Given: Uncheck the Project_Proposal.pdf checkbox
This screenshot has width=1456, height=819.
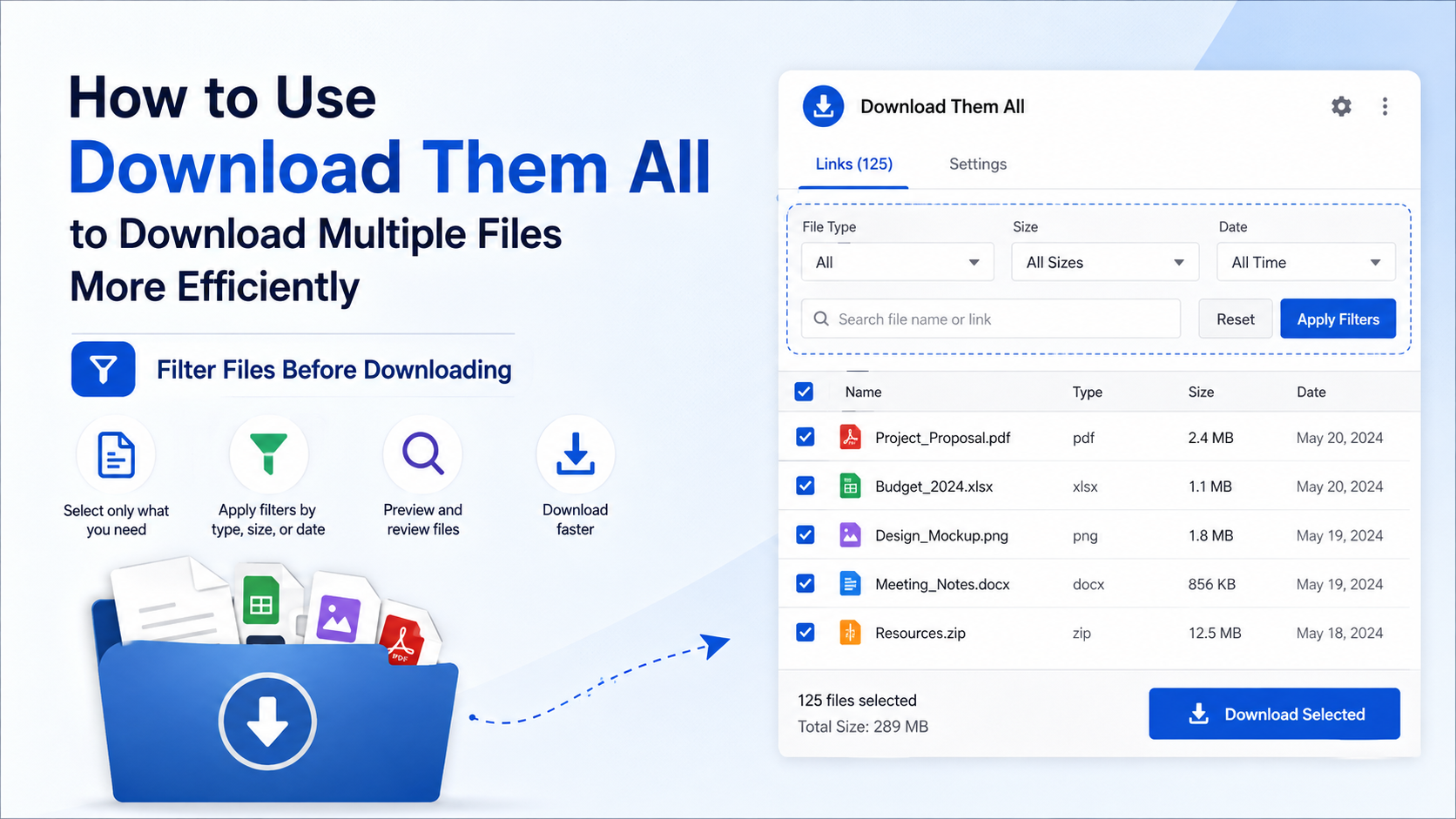Looking at the screenshot, I should tap(806, 437).
